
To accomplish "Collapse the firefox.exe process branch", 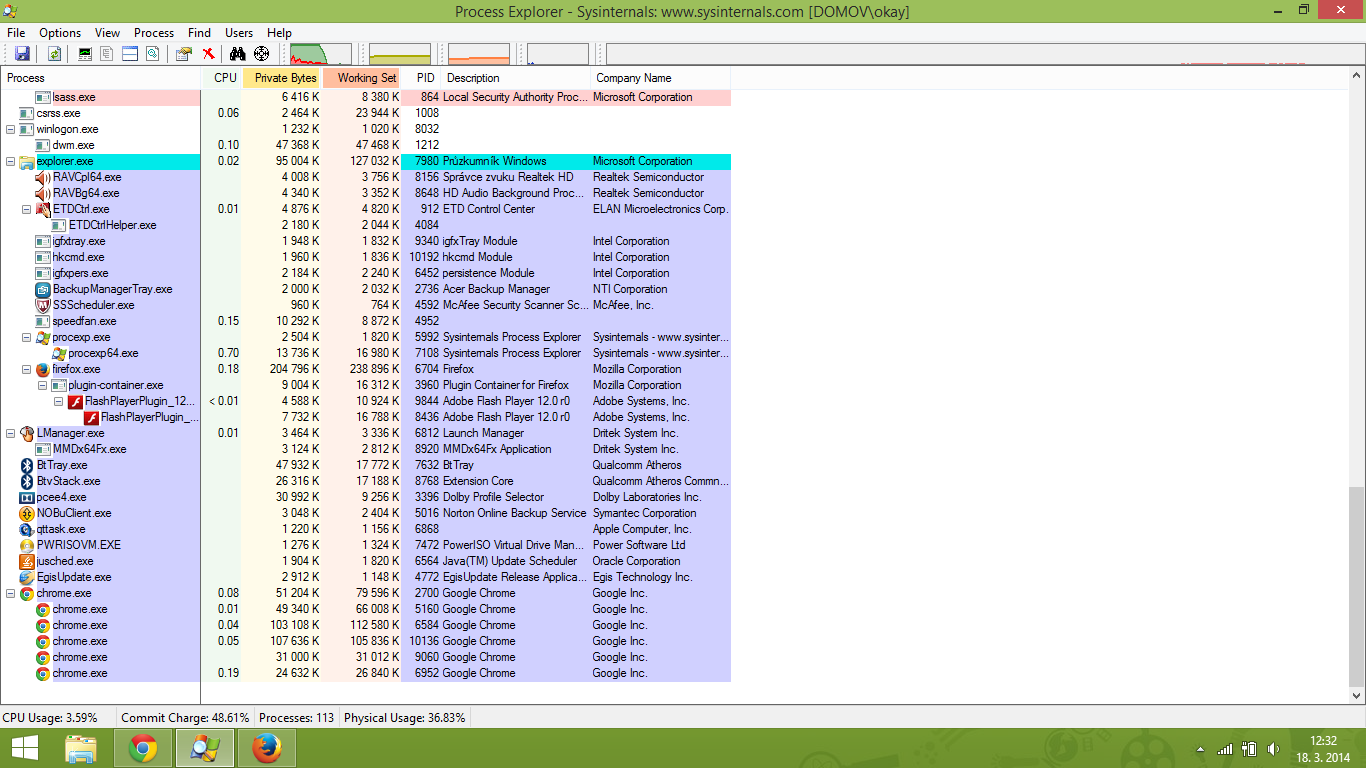I will [27, 369].
